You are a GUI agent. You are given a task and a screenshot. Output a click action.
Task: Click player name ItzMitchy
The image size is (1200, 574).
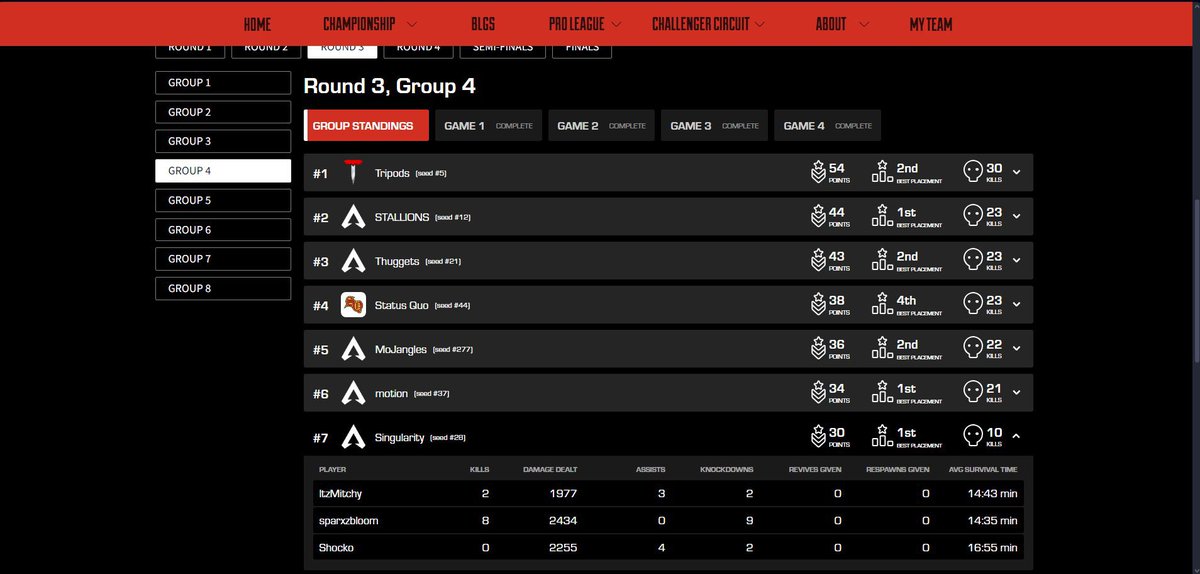[x=338, y=493]
